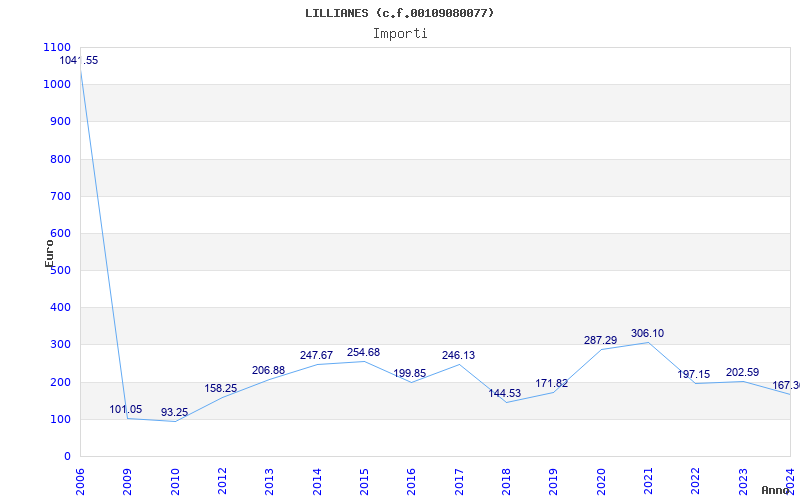Image resolution: width=800 pixels, height=500 pixels.
Task: Click the y-axis tick label 500
Action: 60,270
